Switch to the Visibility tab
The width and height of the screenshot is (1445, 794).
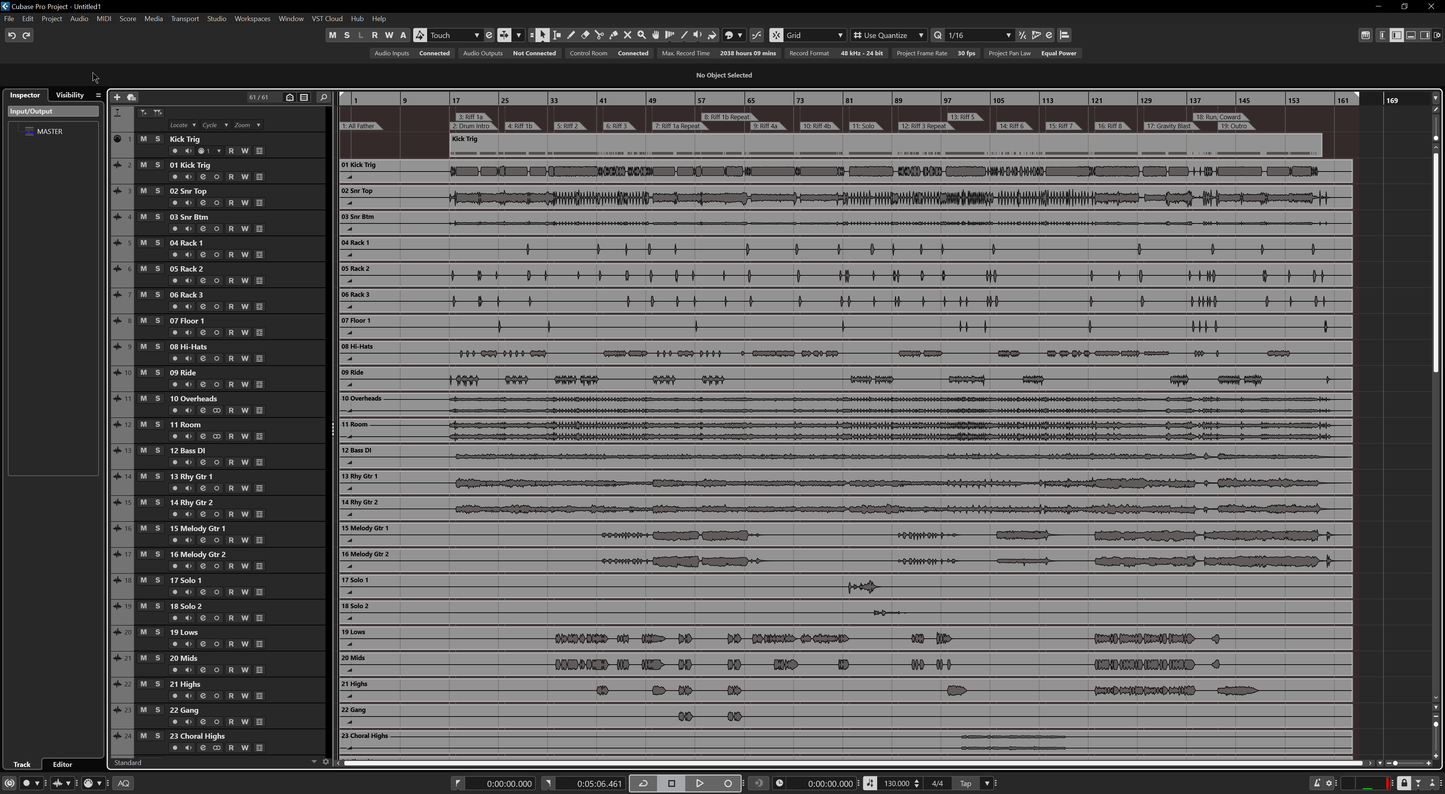click(x=68, y=94)
